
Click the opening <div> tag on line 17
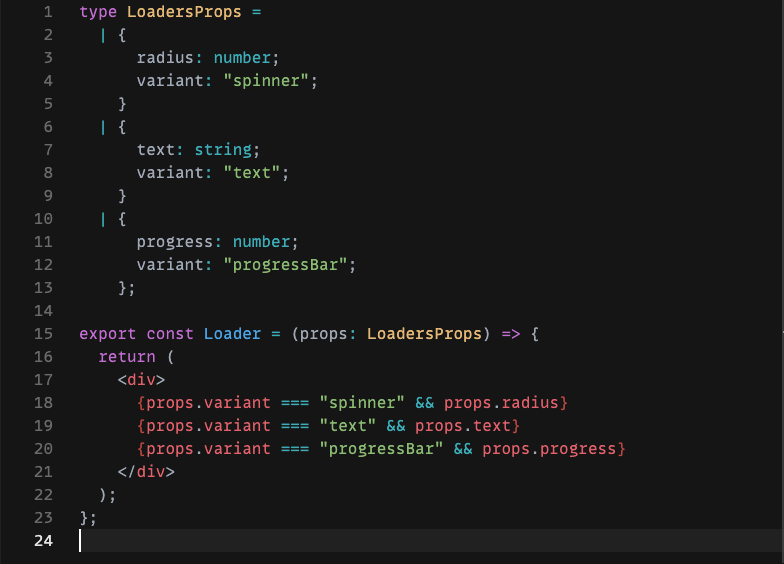(x=141, y=379)
